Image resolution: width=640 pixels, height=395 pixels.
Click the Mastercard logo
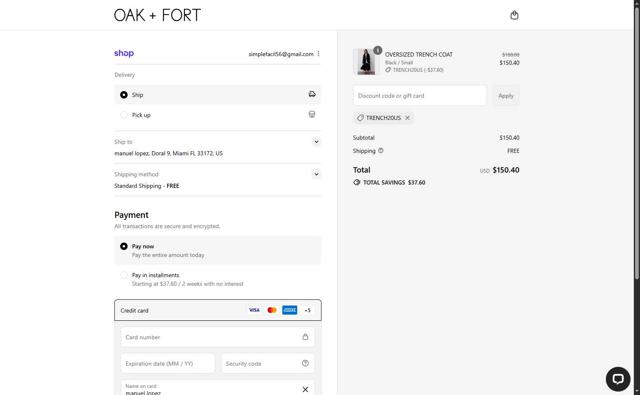(272, 310)
